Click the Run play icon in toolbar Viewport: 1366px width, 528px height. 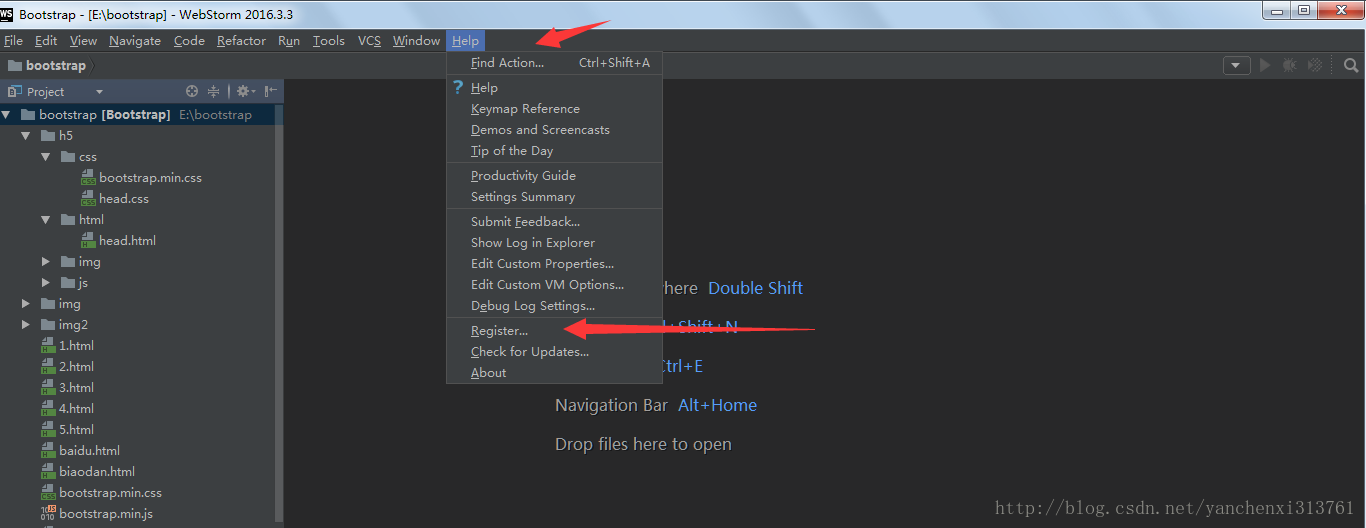tap(1265, 65)
